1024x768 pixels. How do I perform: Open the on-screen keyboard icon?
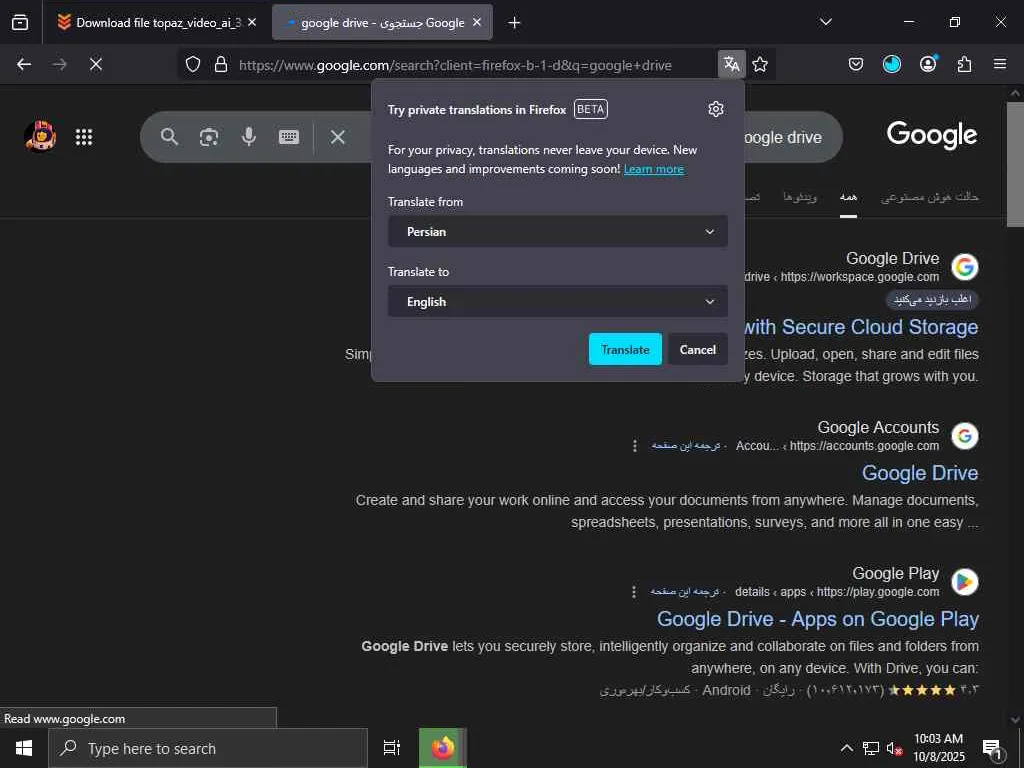[x=289, y=136]
